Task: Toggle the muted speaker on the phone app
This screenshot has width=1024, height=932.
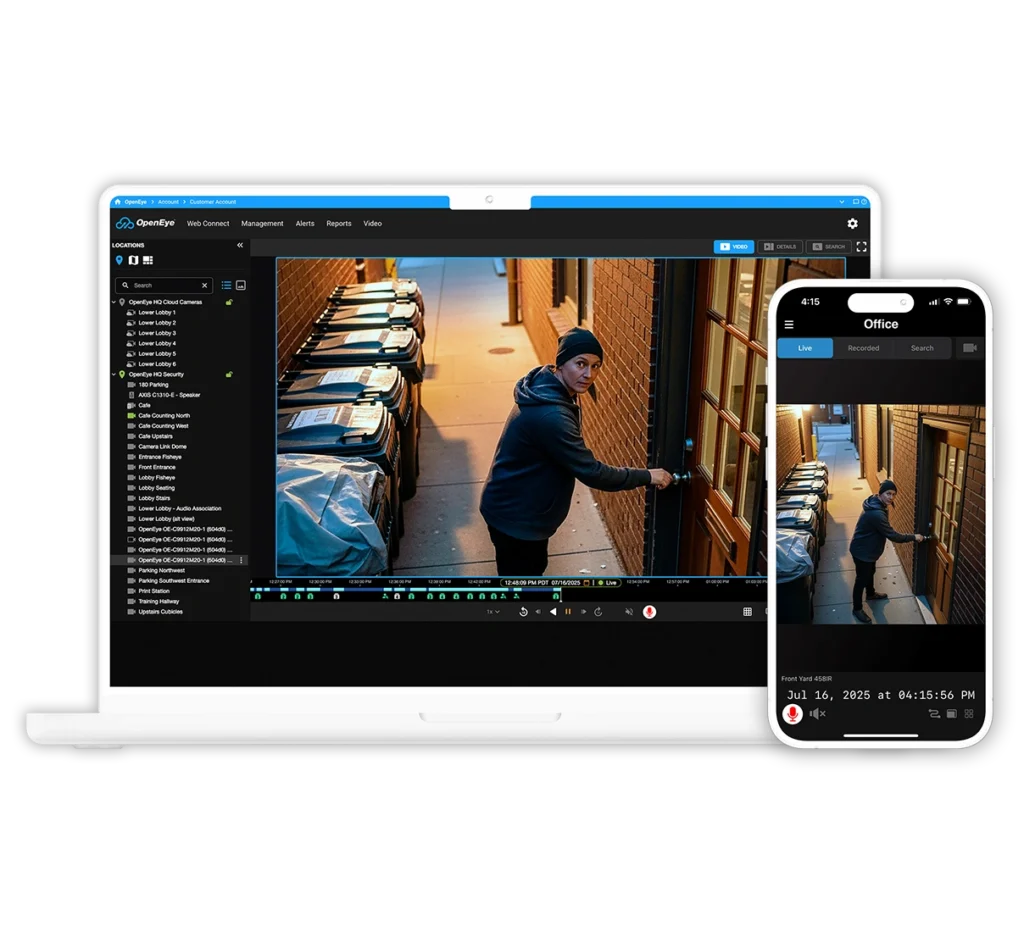Action: [817, 714]
